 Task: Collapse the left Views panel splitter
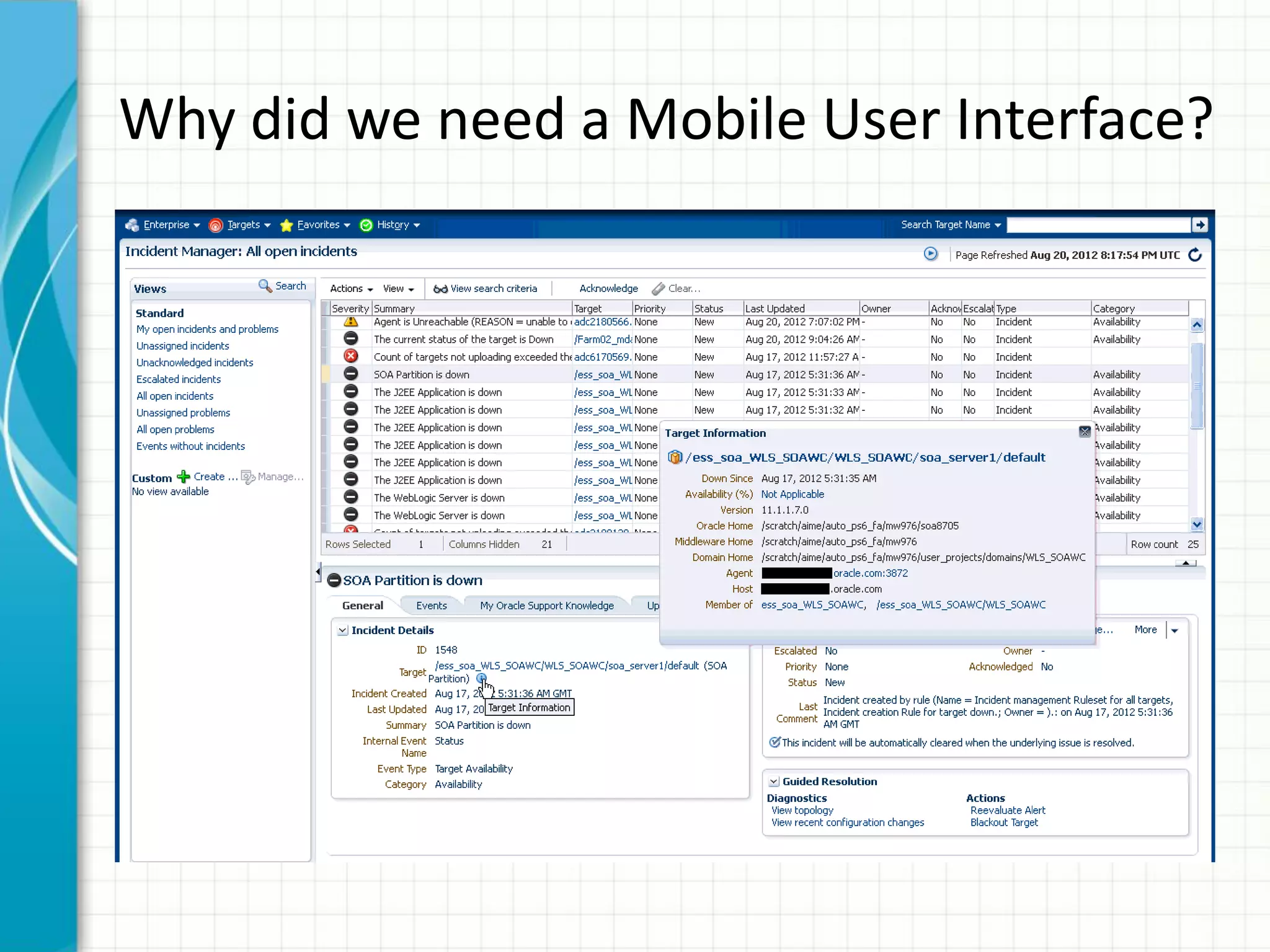tap(317, 571)
